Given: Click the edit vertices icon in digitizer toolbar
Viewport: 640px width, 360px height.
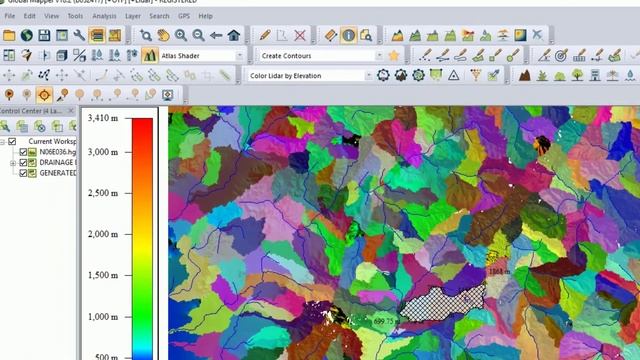Looking at the screenshot, I should (x=44, y=76).
